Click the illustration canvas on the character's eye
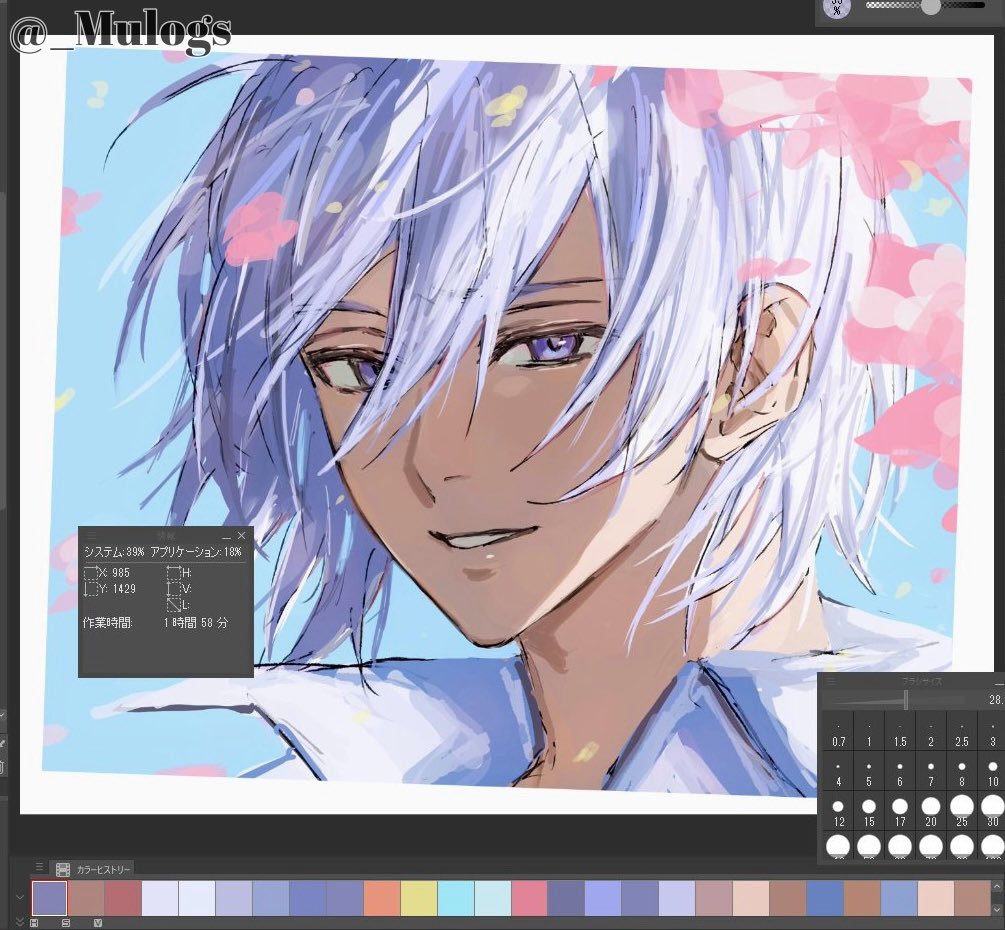 [556, 348]
